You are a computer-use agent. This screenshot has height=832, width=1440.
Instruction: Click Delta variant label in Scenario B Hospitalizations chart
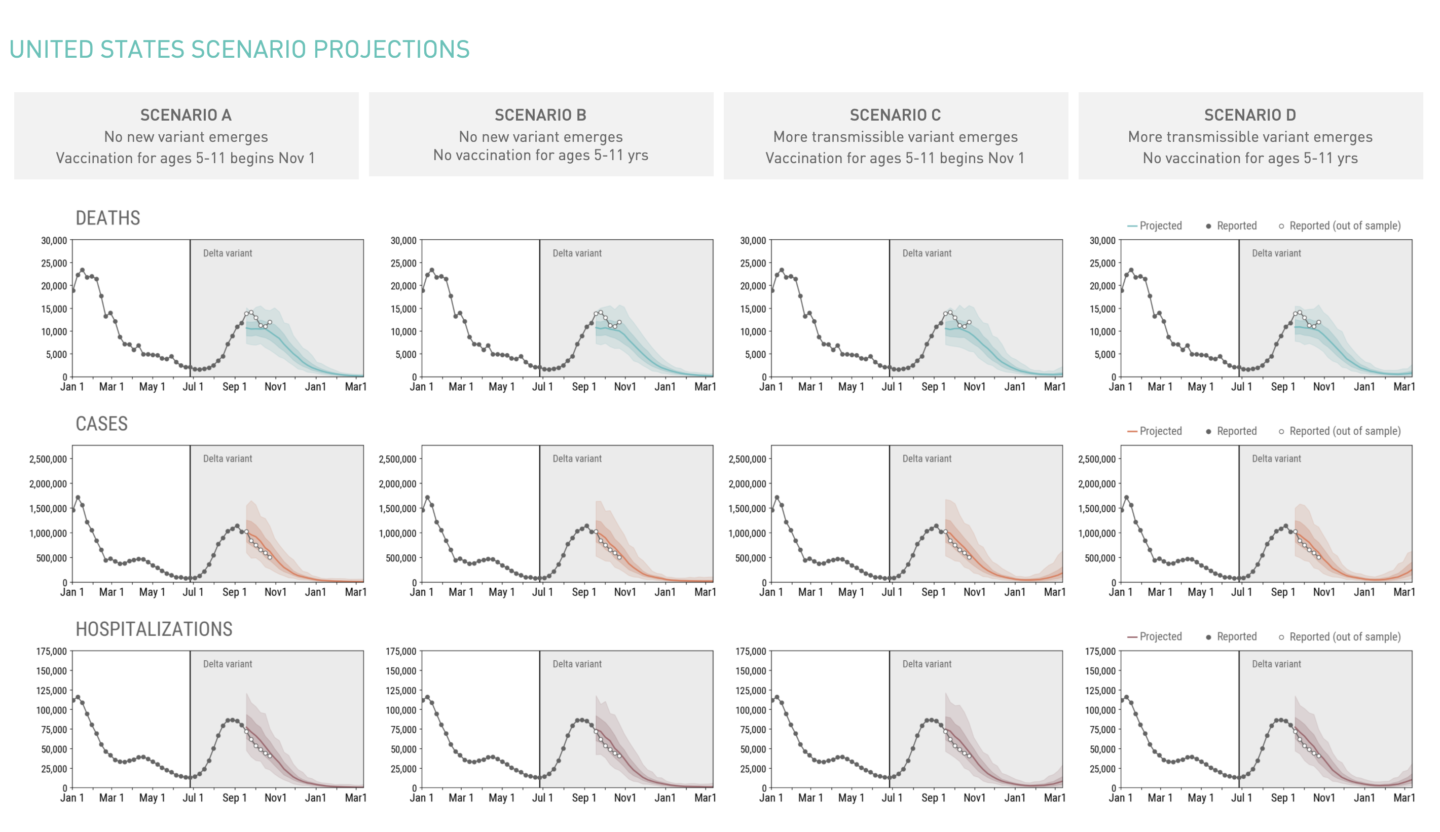click(577, 664)
